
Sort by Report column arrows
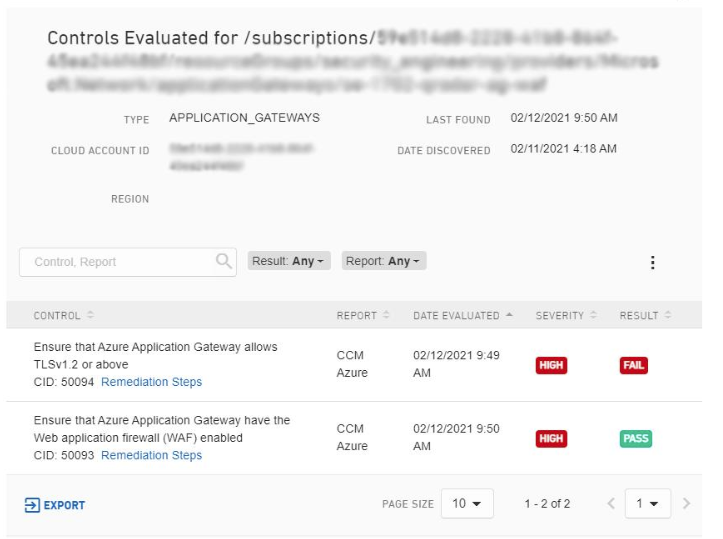(x=386, y=316)
